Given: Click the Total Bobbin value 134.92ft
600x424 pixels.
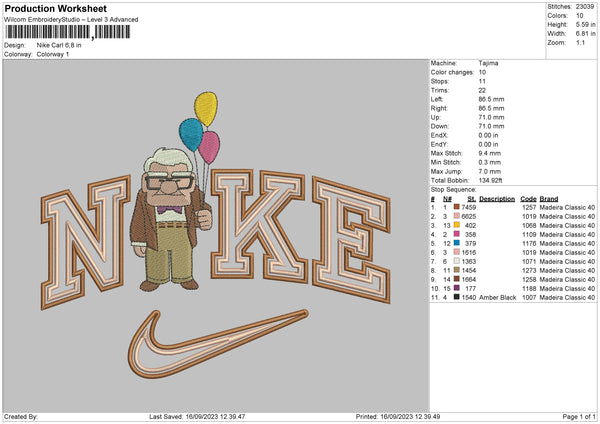Looking at the screenshot, I should [490, 180].
